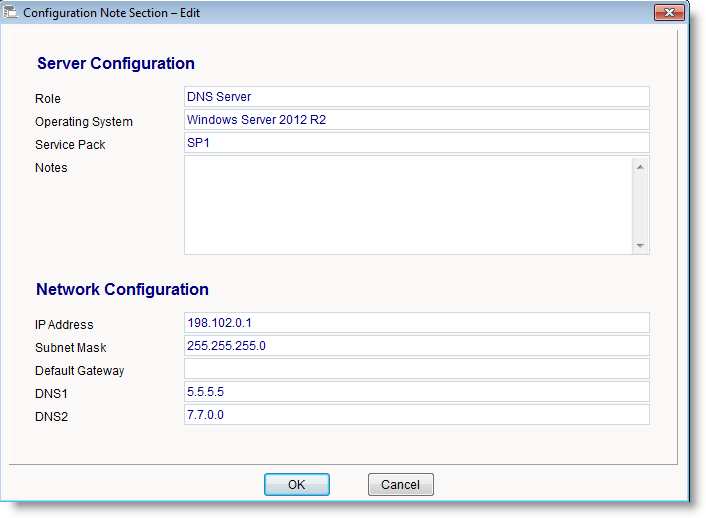Select the DNS2 field showing 7.7.0.0
This screenshot has height=518, width=706.
[x=416, y=415]
